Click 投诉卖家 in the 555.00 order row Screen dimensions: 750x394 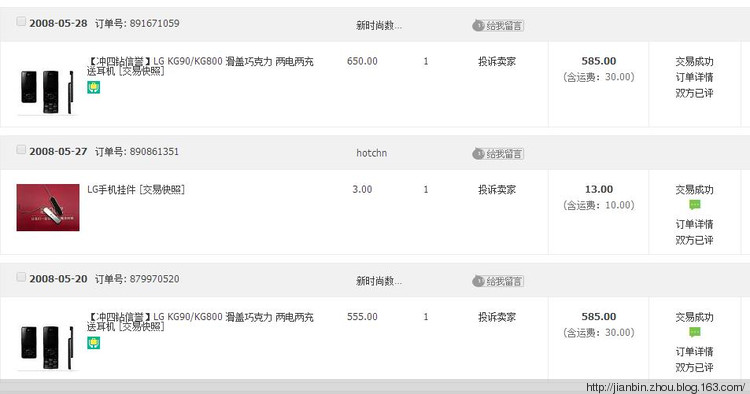pyautogui.click(x=497, y=317)
